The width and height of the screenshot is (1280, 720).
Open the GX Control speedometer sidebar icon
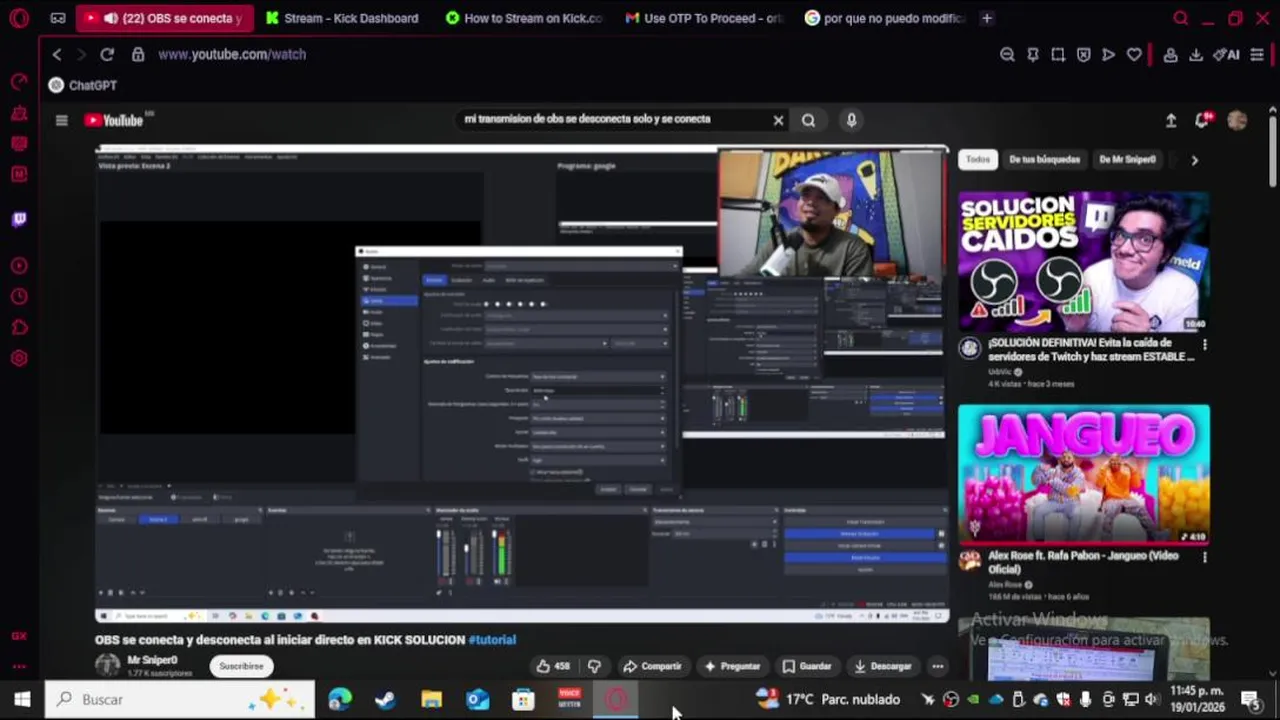pyautogui.click(x=18, y=82)
